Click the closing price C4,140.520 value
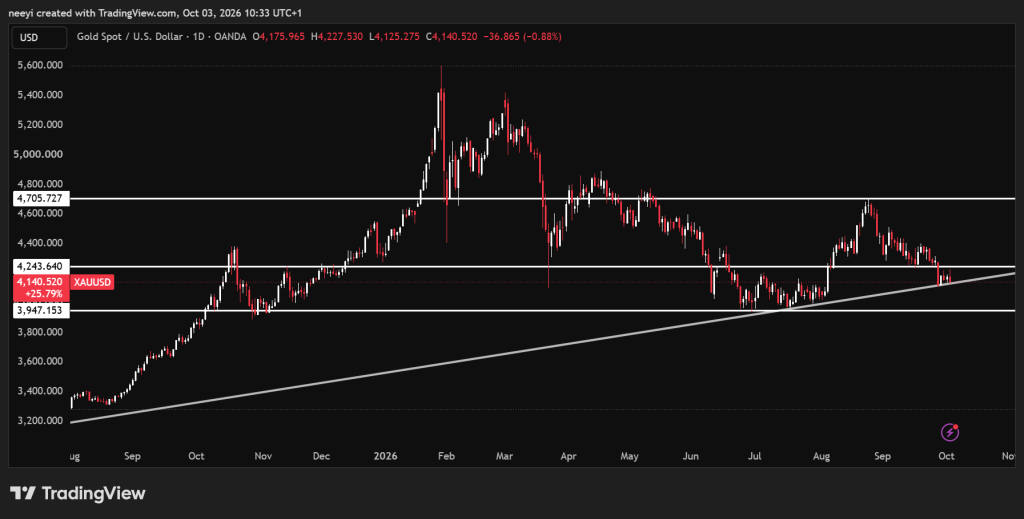Viewport: 1024px width, 519px height. [x=452, y=37]
